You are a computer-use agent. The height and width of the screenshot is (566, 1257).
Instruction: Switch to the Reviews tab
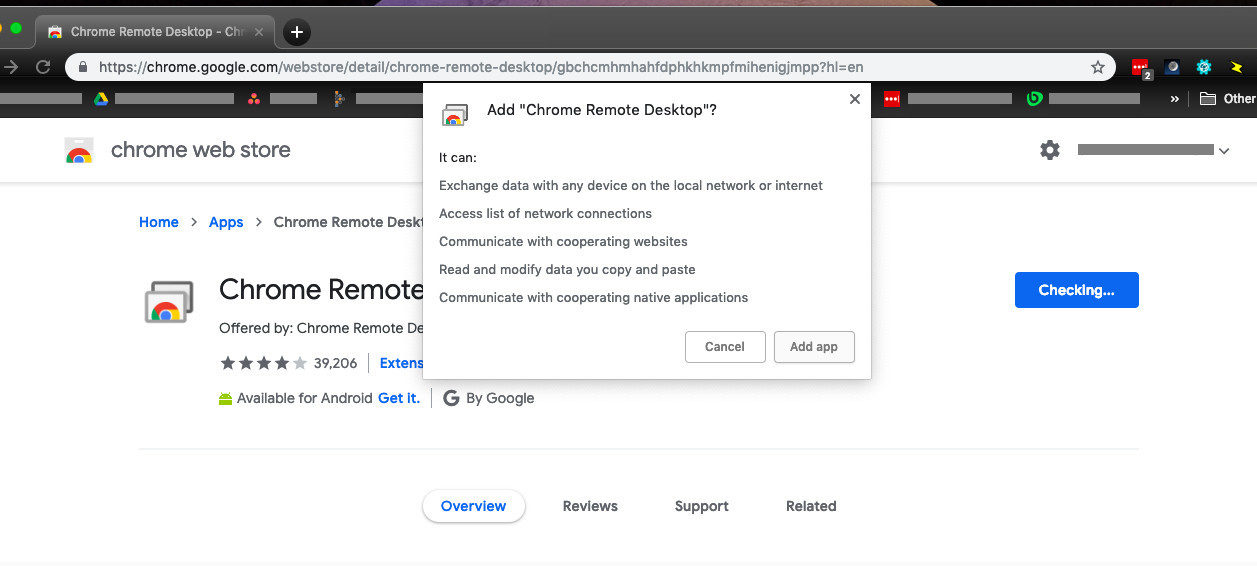pyautogui.click(x=590, y=506)
